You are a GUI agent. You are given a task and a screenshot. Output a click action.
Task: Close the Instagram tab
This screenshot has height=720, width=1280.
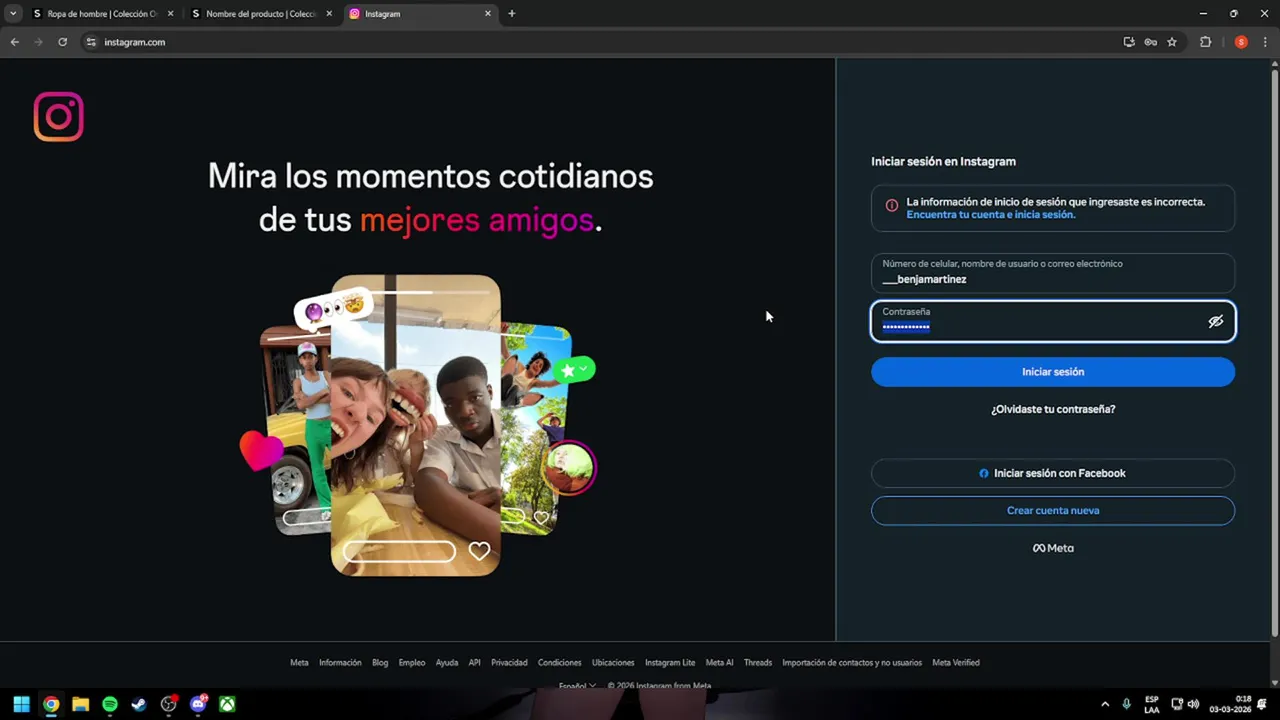click(x=488, y=14)
